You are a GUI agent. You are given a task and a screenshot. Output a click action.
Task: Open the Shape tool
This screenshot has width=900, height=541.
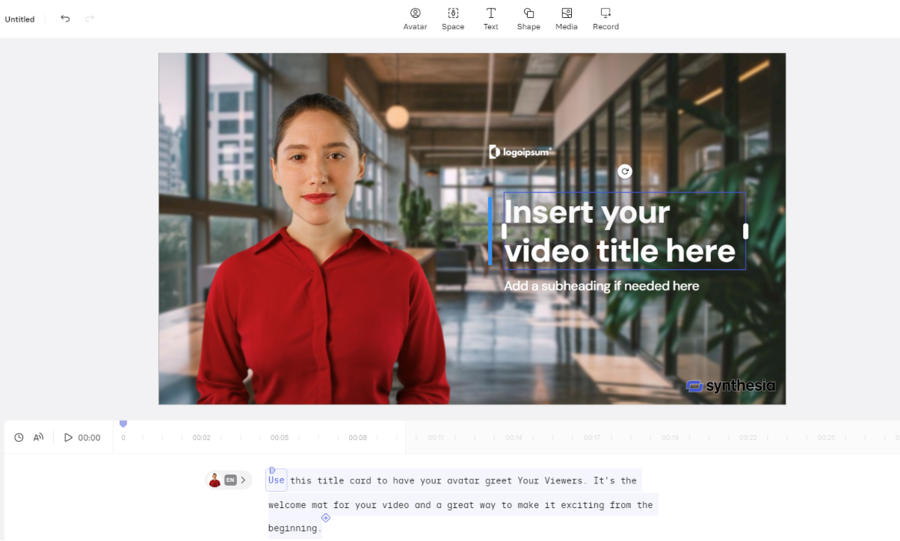tap(528, 19)
